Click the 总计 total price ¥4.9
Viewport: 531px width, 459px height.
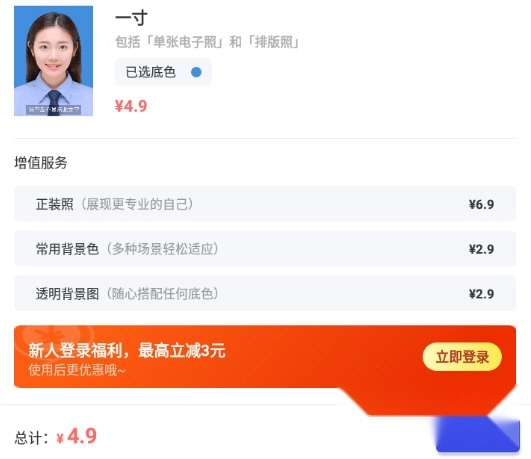(x=76, y=436)
